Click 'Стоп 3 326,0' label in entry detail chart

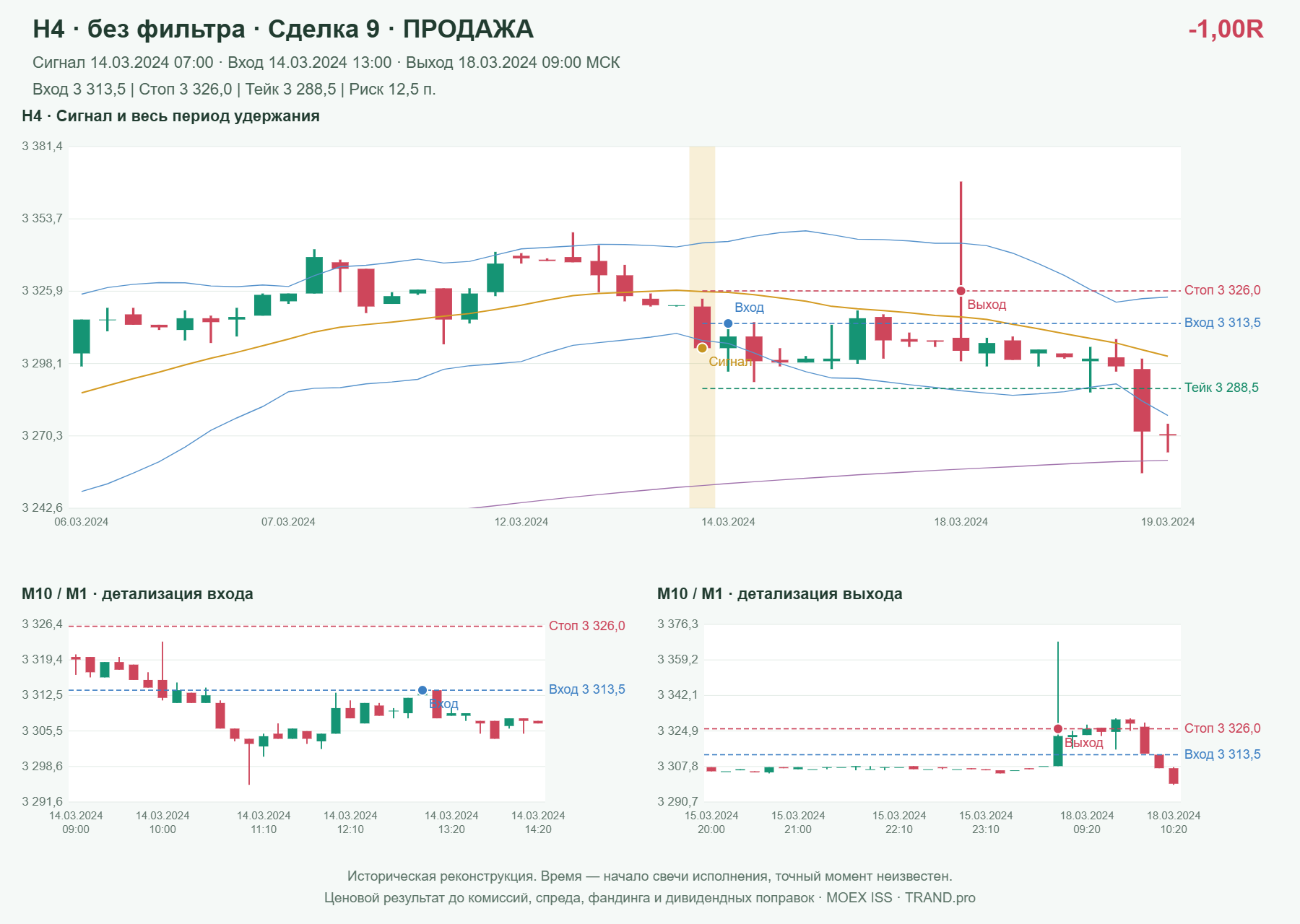(586, 626)
